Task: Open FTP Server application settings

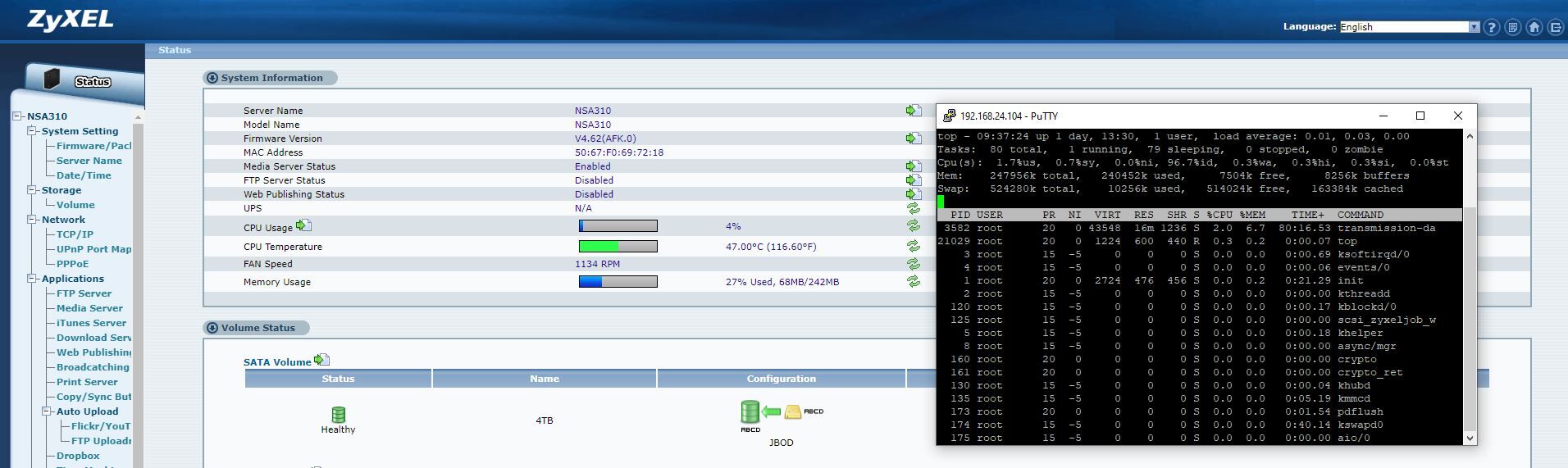Action: coord(84,293)
